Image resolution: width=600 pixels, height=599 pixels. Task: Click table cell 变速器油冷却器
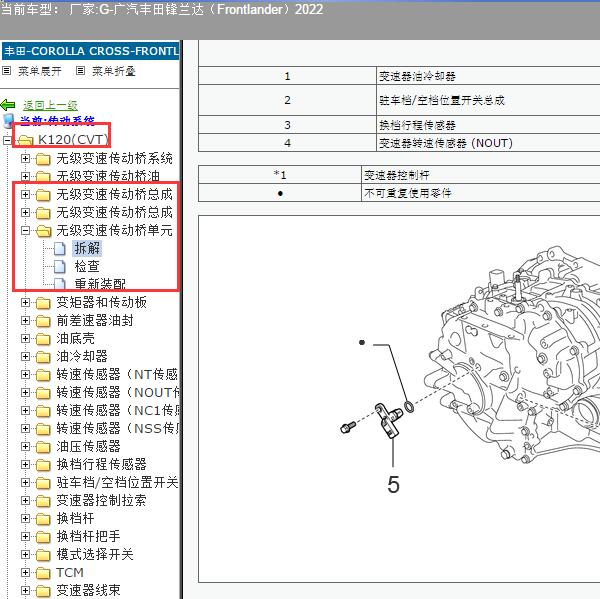(488, 76)
